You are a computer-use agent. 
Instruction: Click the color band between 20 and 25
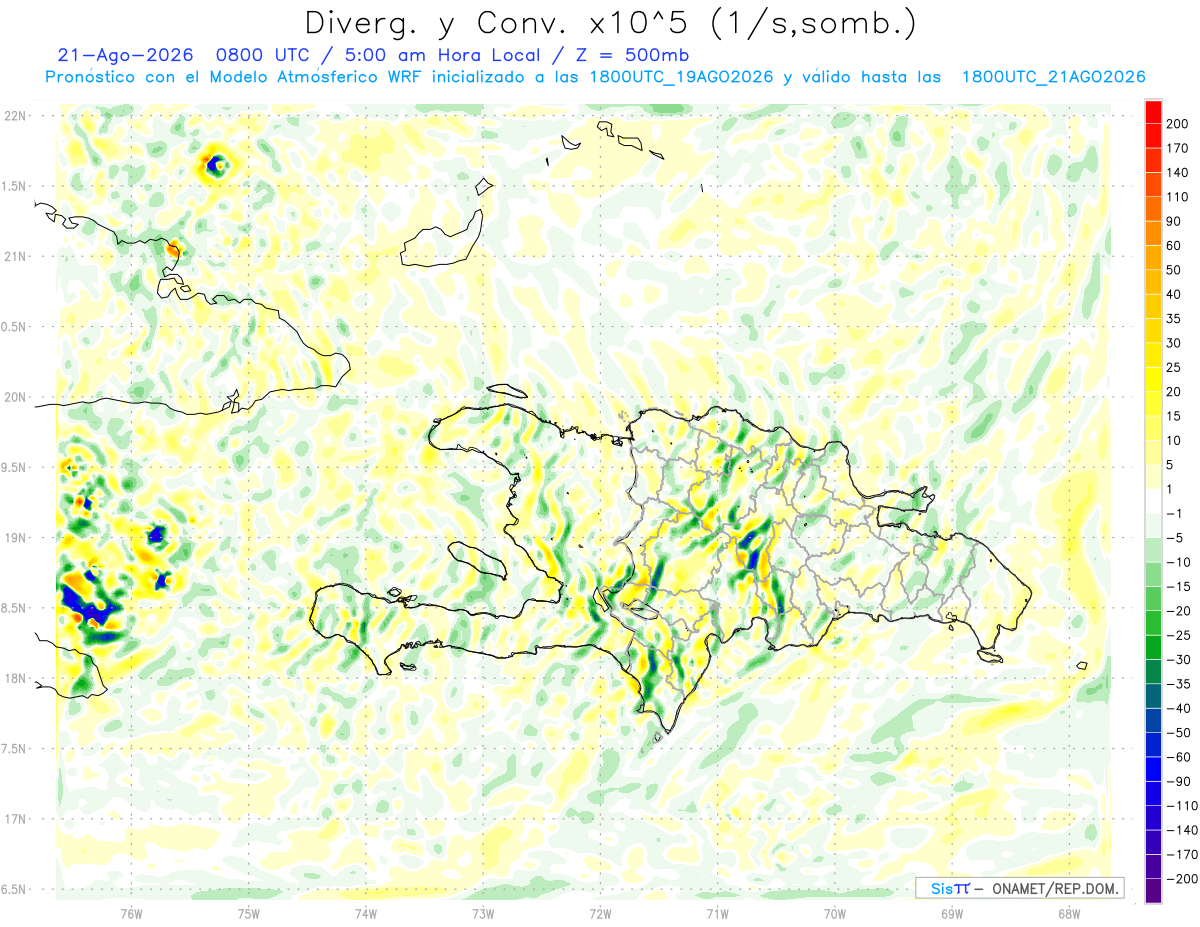pyautogui.click(x=1153, y=380)
